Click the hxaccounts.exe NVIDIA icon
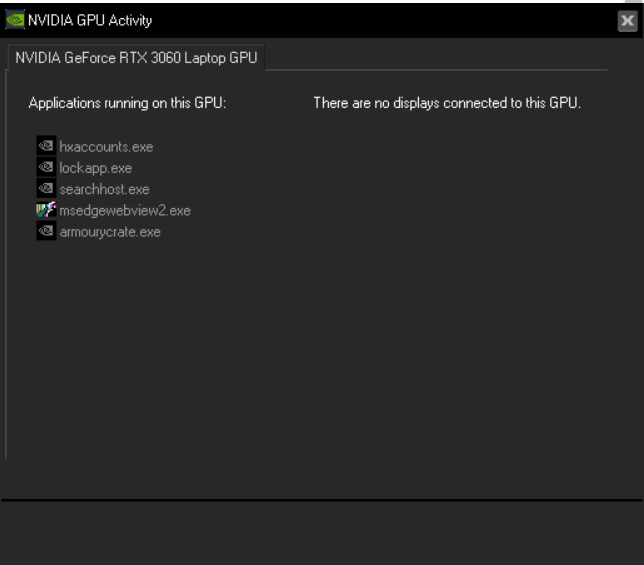Viewport: 644px width, 565px height. point(45,146)
